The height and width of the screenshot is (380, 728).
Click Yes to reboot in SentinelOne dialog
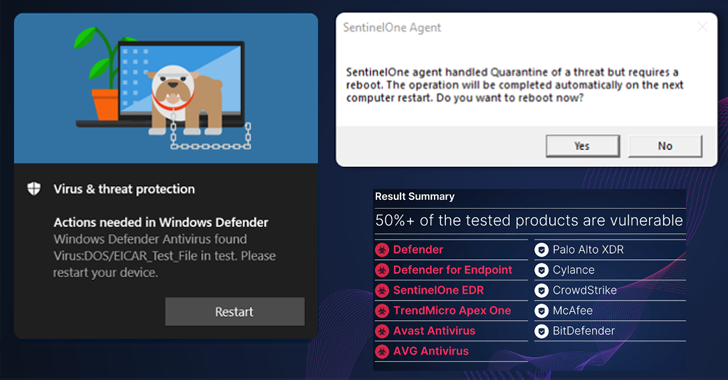coord(582,146)
